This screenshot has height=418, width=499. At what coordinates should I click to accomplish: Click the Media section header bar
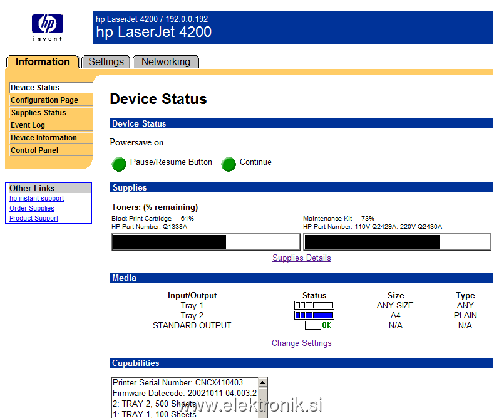pos(301,278)
